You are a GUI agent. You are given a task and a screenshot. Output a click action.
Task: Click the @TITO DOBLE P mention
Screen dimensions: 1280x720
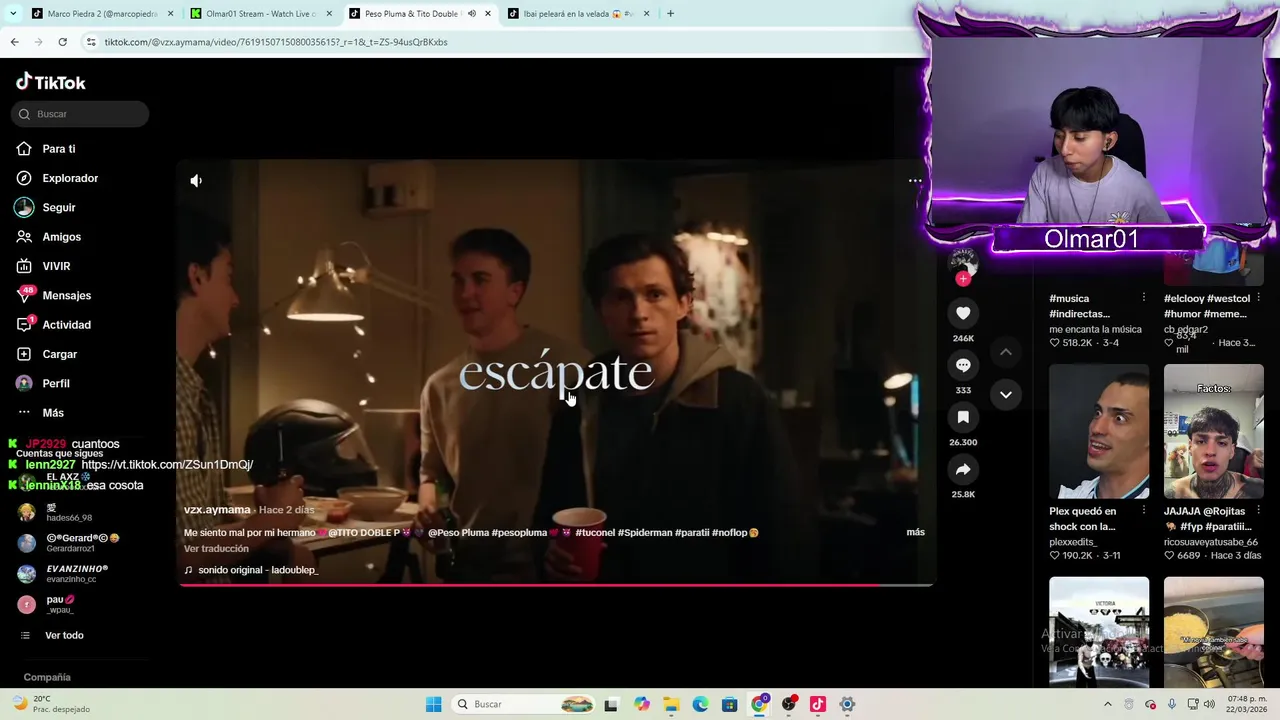[x=363, y=533]
